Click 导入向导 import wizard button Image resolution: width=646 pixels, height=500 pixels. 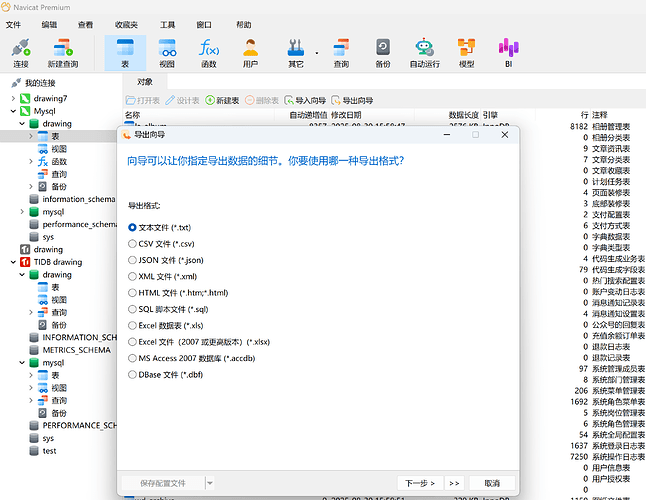305,100
